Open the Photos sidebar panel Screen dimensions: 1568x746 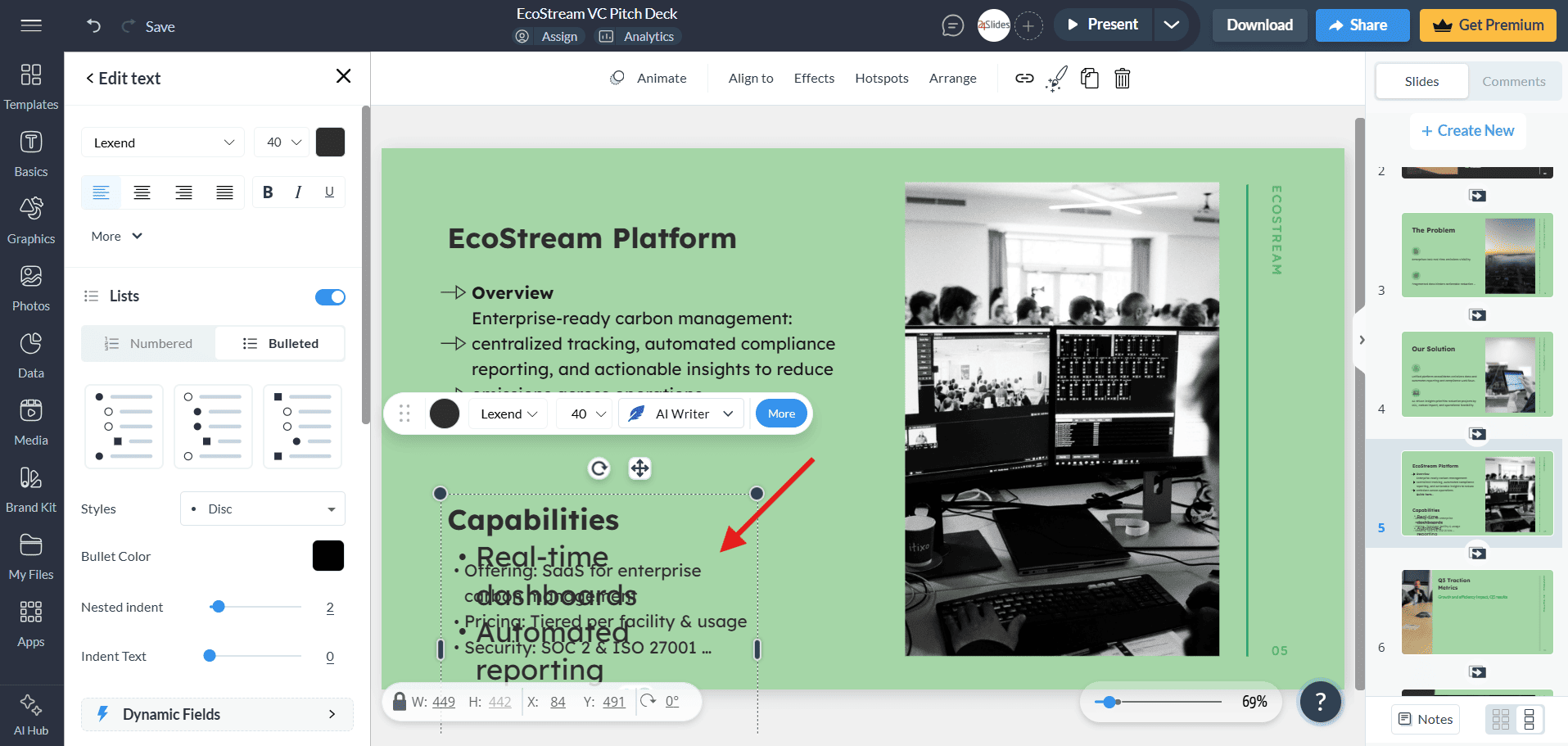coord(31,288)
